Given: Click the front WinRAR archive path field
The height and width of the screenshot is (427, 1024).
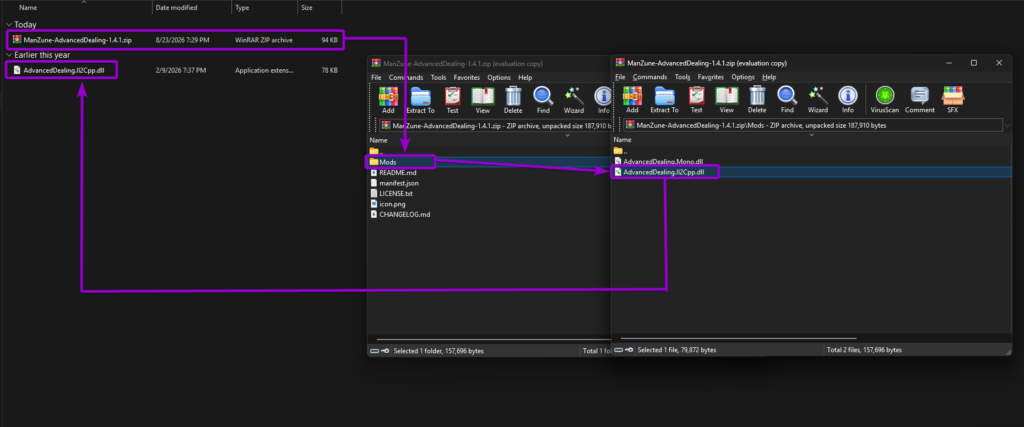Looking at the screenshot, I should tap(813, 125).
